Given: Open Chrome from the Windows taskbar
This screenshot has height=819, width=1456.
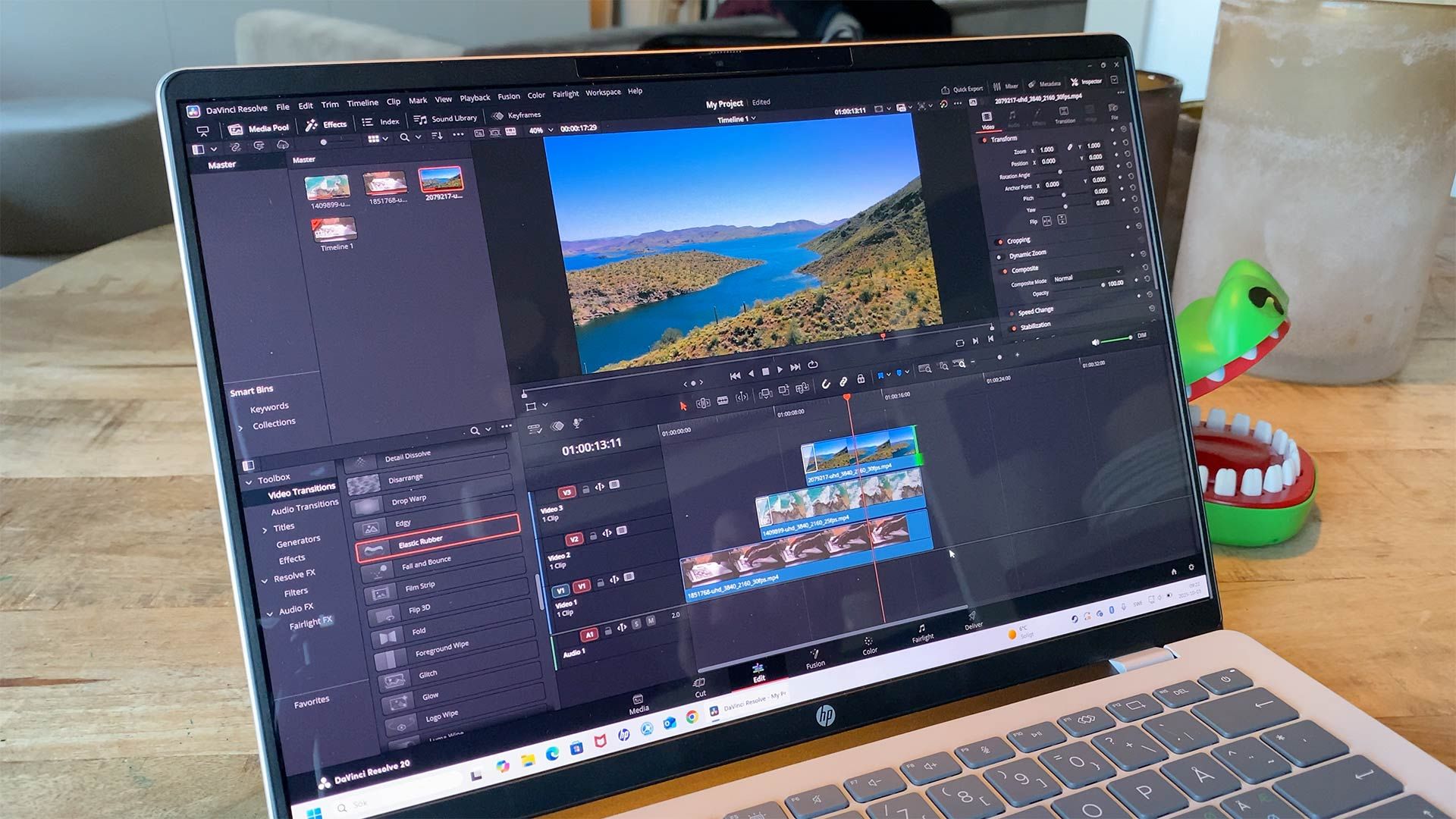Looking at the screenshot, I should [x=692, y=717].
